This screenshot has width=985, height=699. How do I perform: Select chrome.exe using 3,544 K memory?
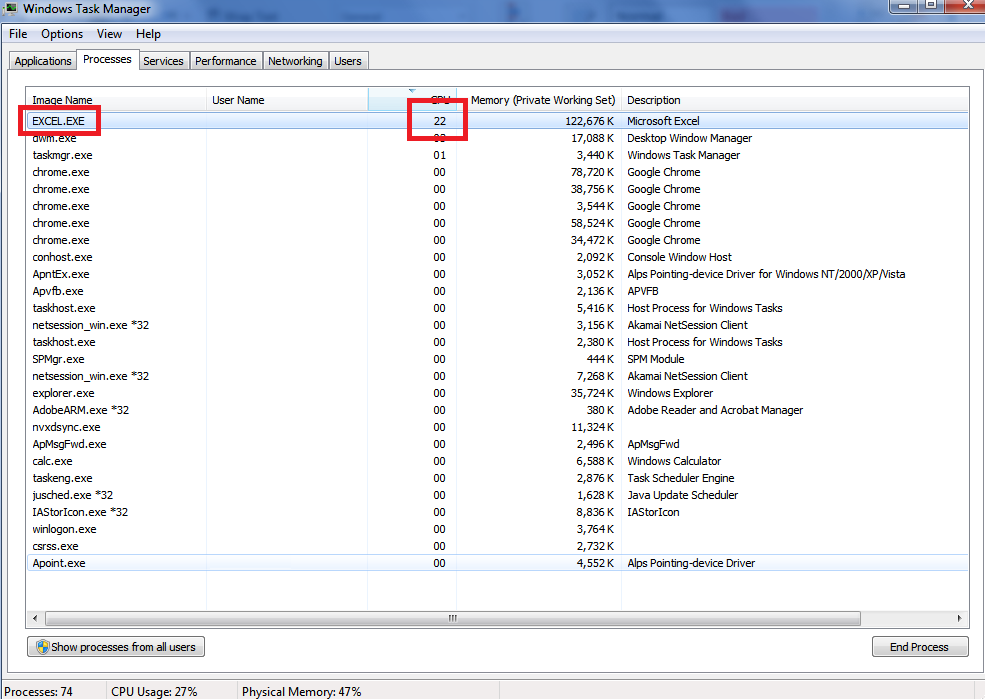click(497, 206)
